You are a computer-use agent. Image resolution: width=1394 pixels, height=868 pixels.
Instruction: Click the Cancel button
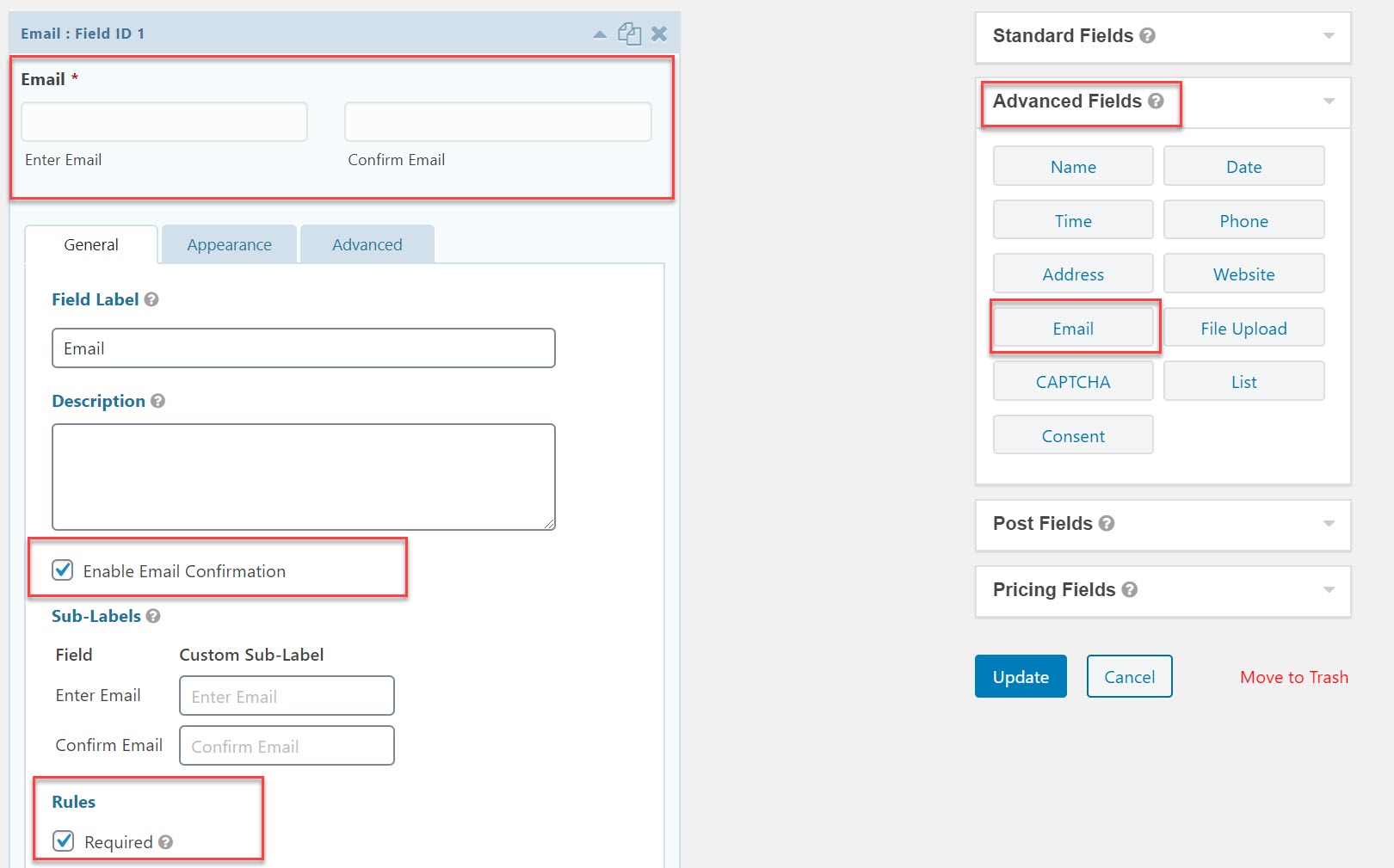point(1130,676)
